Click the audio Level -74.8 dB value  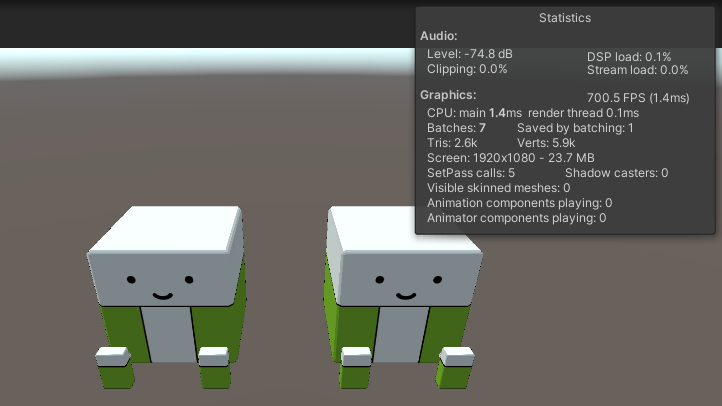click(469, 54)
